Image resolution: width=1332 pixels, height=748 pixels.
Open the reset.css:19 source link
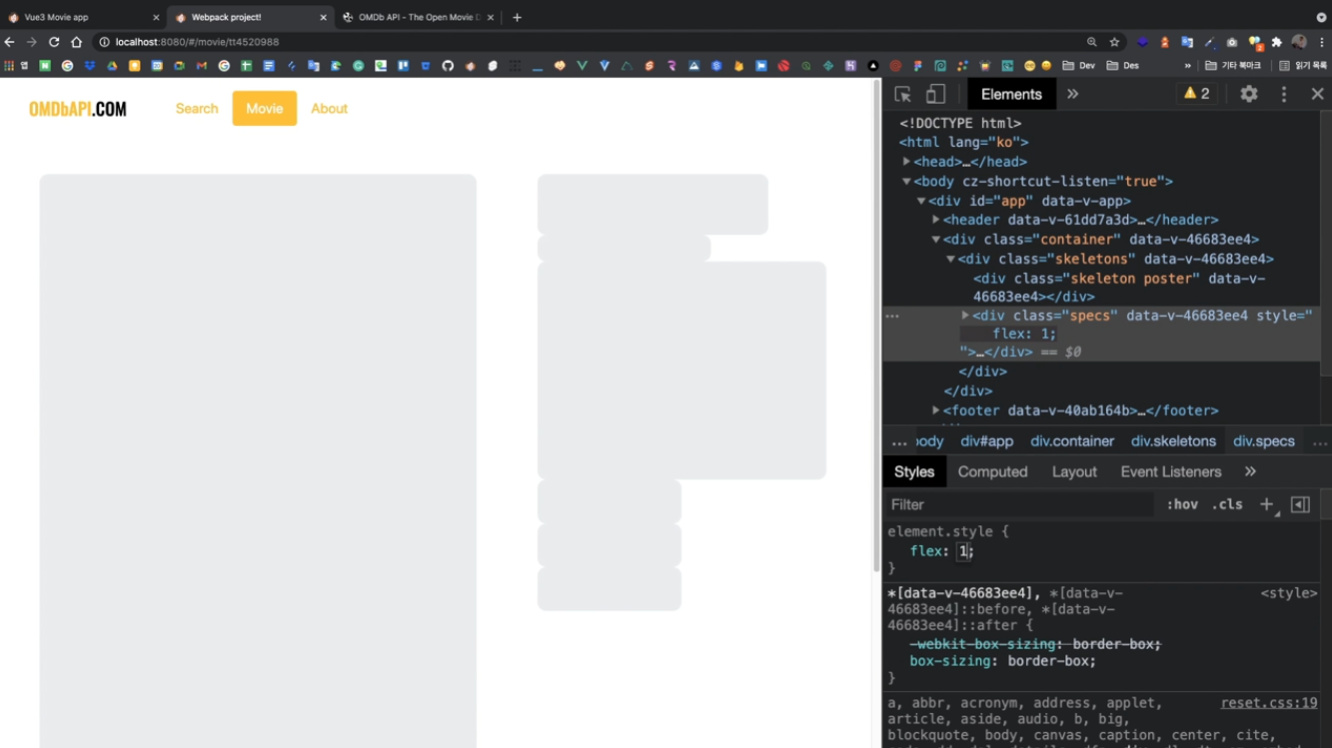pyautogui.click(x=1269, y=703)
